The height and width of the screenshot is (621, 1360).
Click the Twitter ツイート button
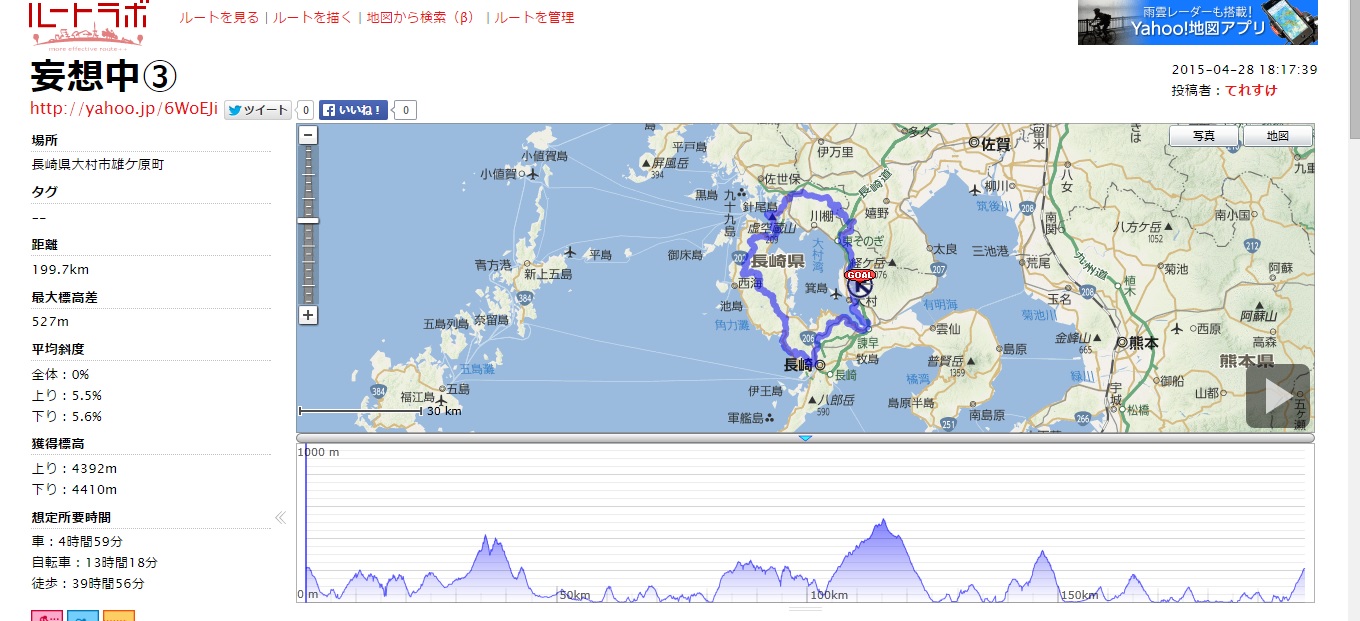point(257,110)
